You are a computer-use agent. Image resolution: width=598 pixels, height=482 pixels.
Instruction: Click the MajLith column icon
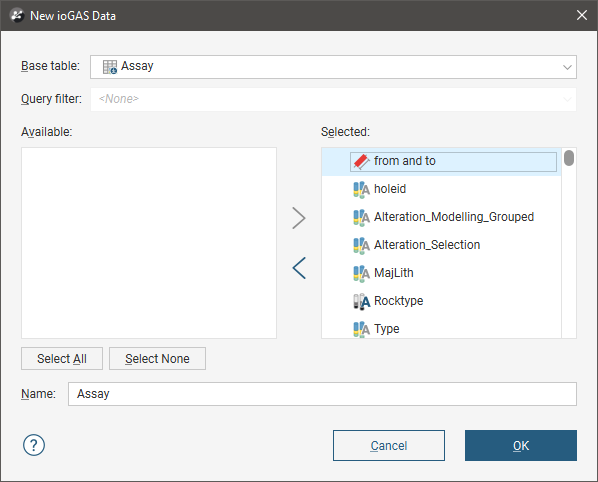tap(361, 273)
